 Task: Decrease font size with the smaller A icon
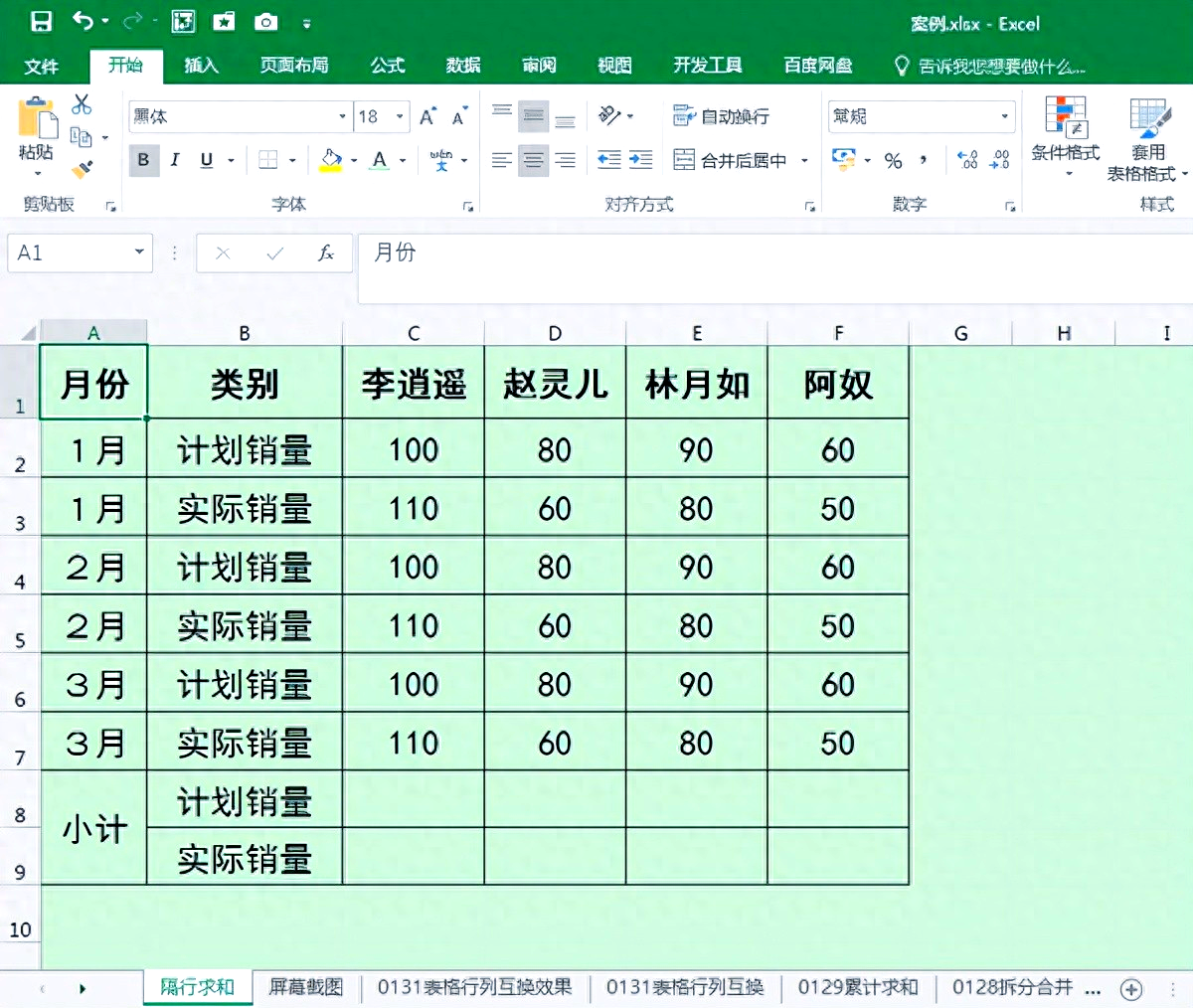coord(459,116)
